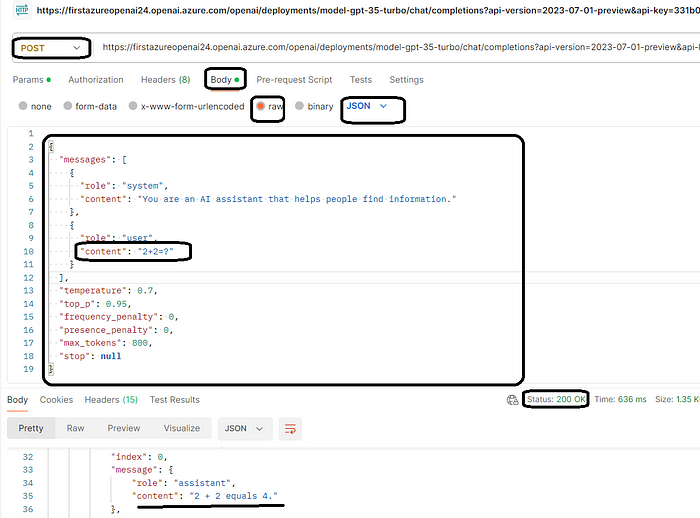This screenshot has height=518, width=700.
Task: Click the "assistant" role value in response
Action: 202,483
